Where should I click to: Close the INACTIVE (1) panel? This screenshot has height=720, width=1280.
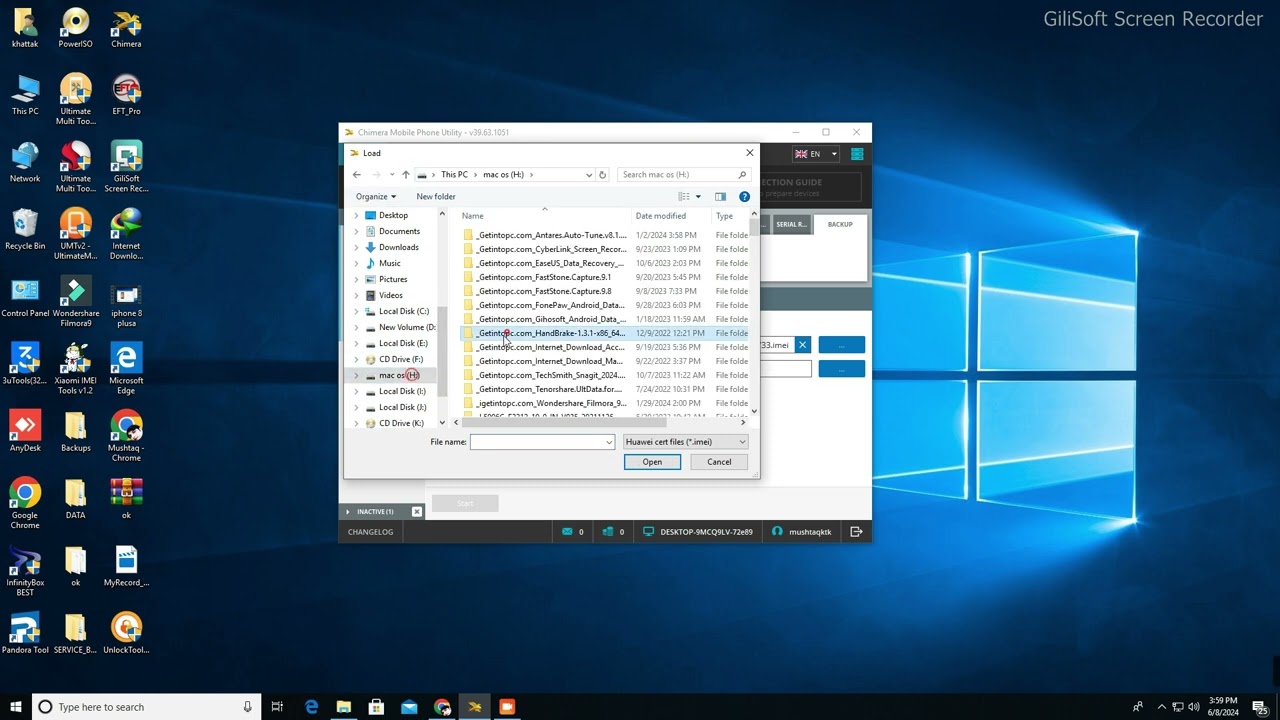tap(417, 512)
